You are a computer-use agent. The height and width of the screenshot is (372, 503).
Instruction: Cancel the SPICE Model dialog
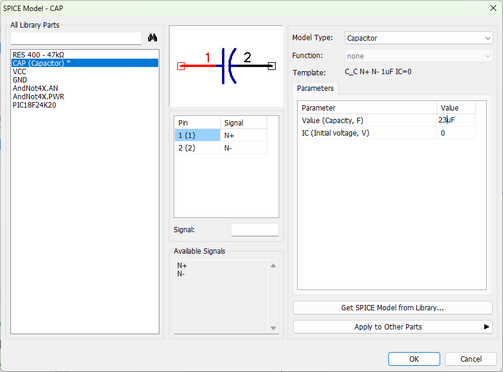[x=471, y=359]
